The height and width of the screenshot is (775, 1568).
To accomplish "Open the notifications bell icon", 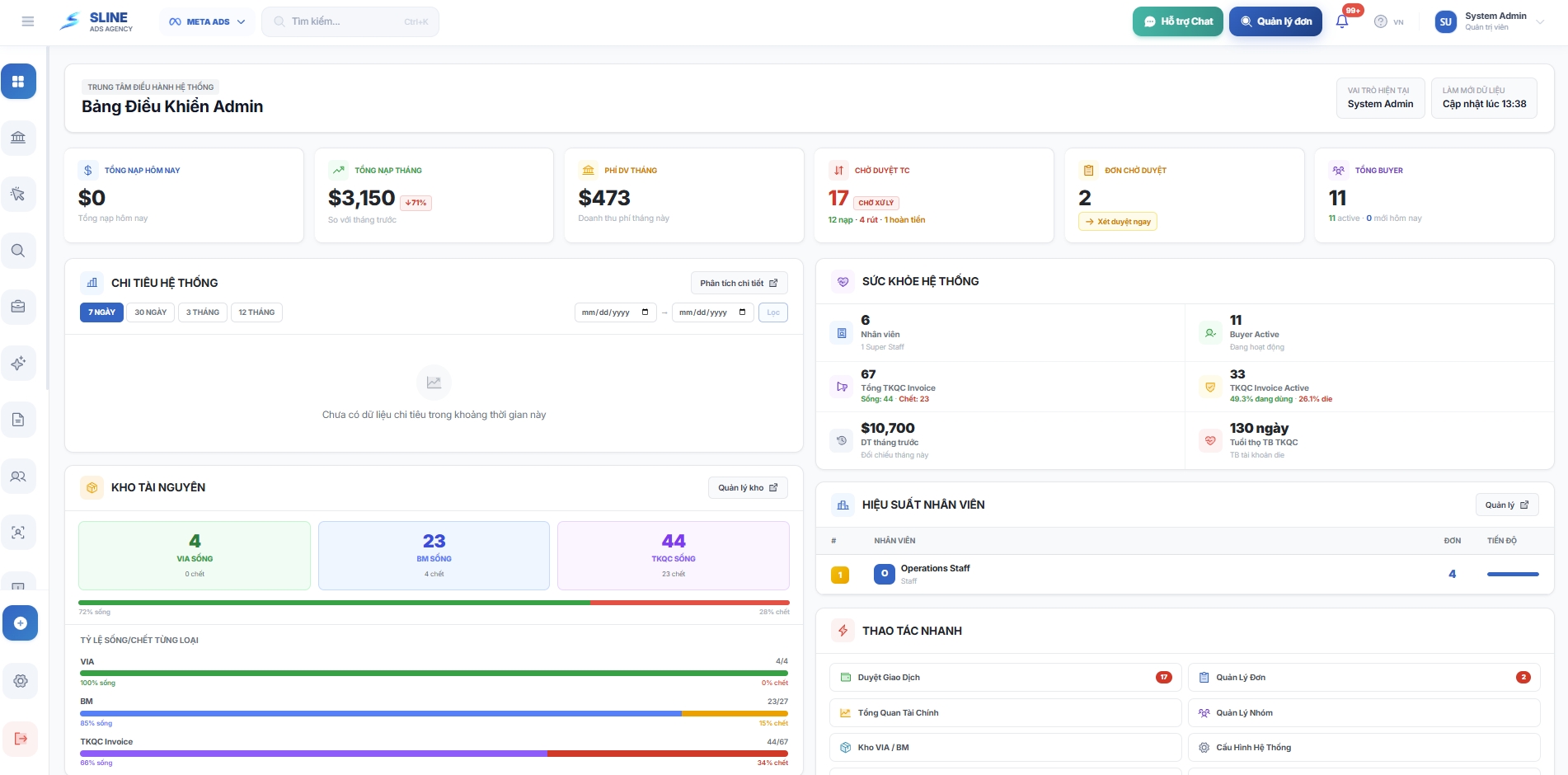I will coord(1342,21).
